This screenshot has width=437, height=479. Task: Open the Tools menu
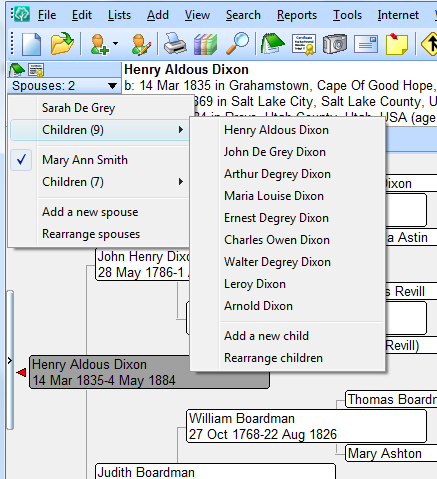point(347,15)
